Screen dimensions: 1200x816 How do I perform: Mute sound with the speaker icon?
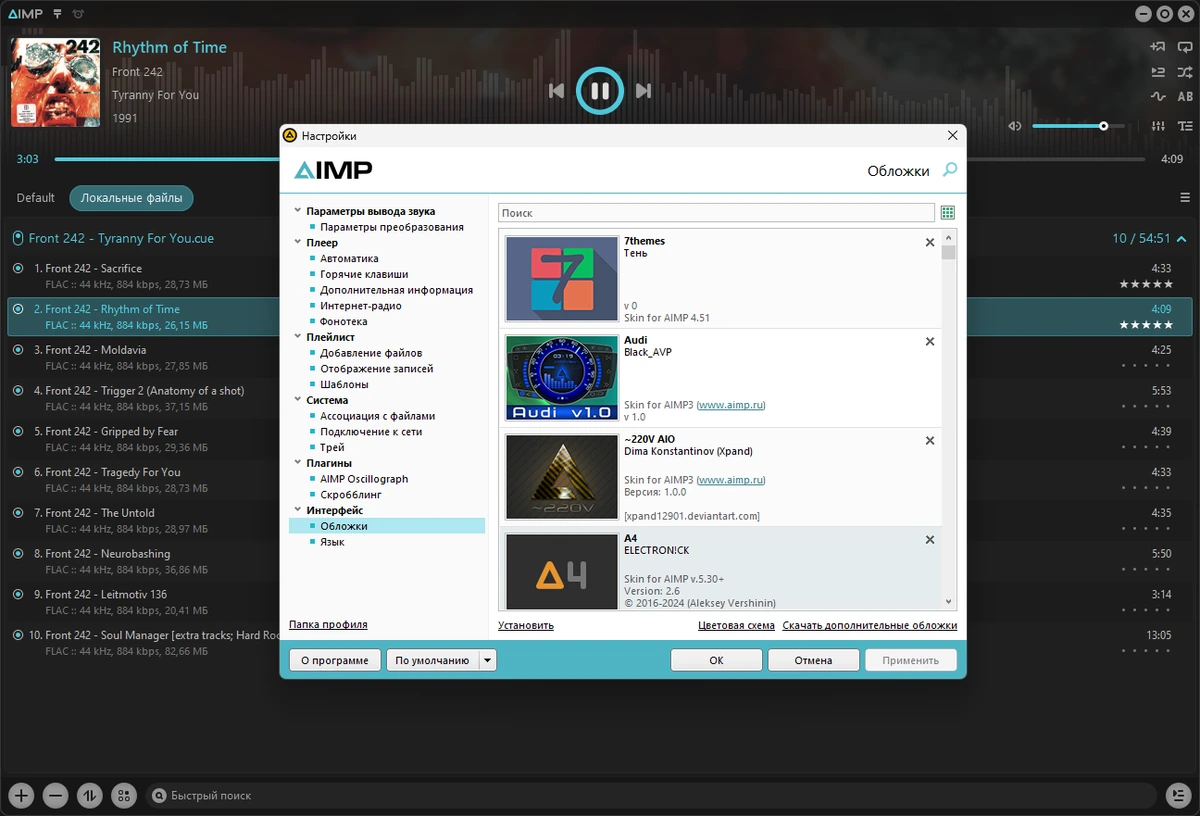[1015, 126]
